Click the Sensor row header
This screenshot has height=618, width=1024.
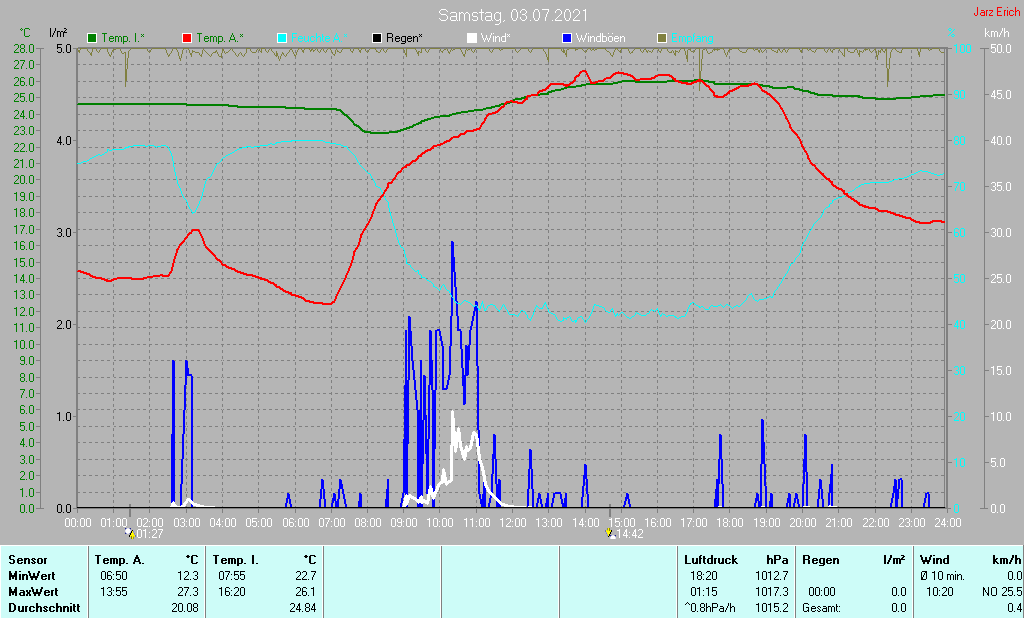[x=28, y=560]
